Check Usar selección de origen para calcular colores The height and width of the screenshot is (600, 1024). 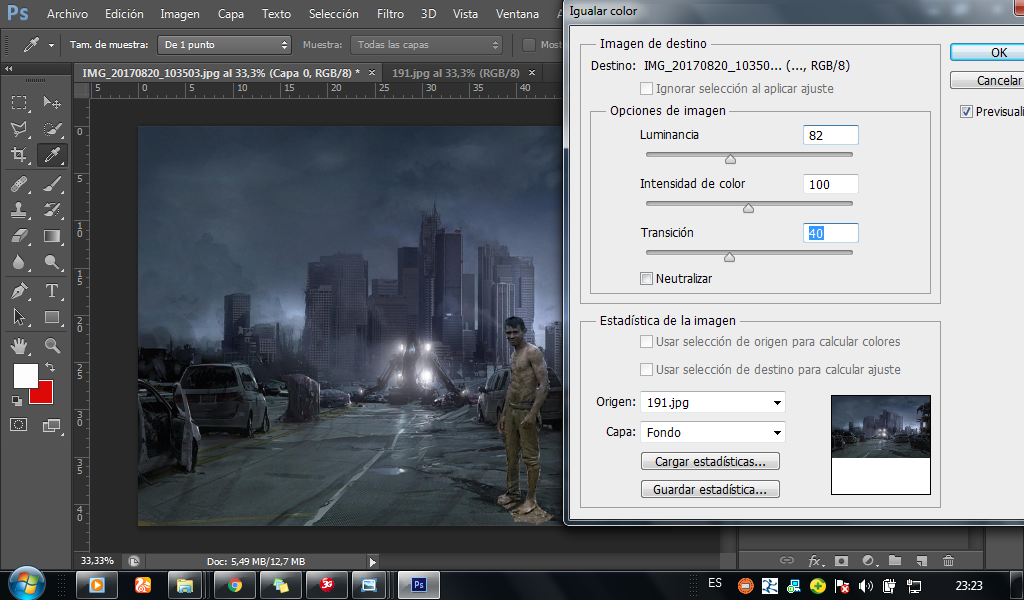pyautogui.click(x=647, y=342)
